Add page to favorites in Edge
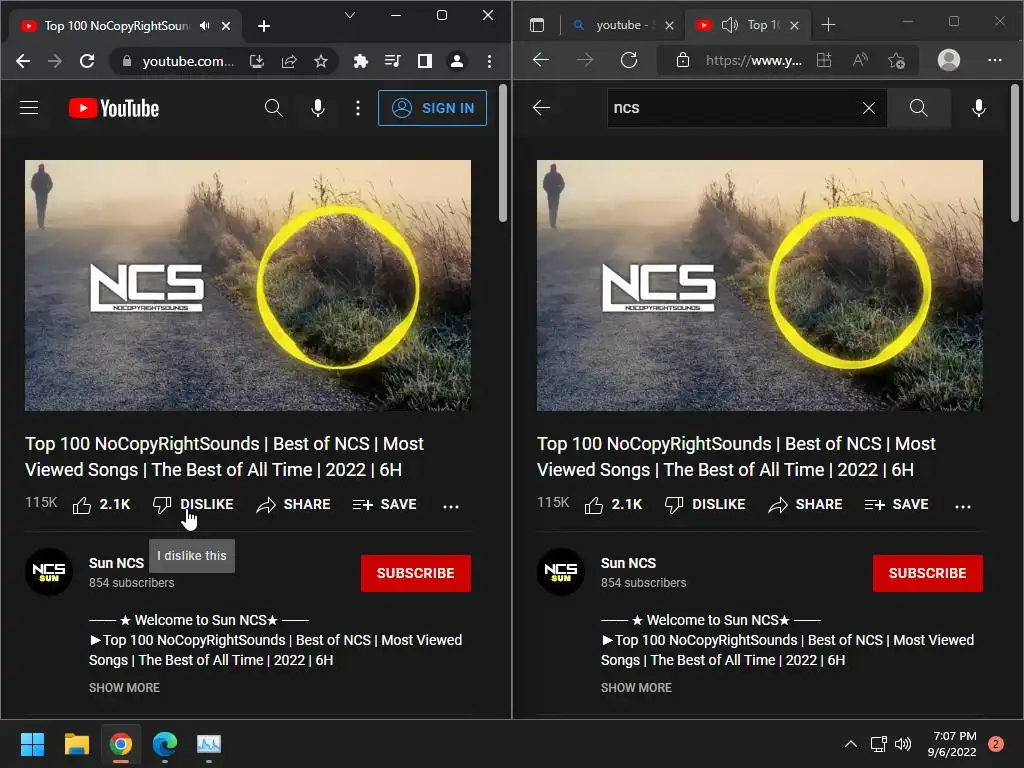This screenshot has width=1024, height=768. click(x=897, y=60)
